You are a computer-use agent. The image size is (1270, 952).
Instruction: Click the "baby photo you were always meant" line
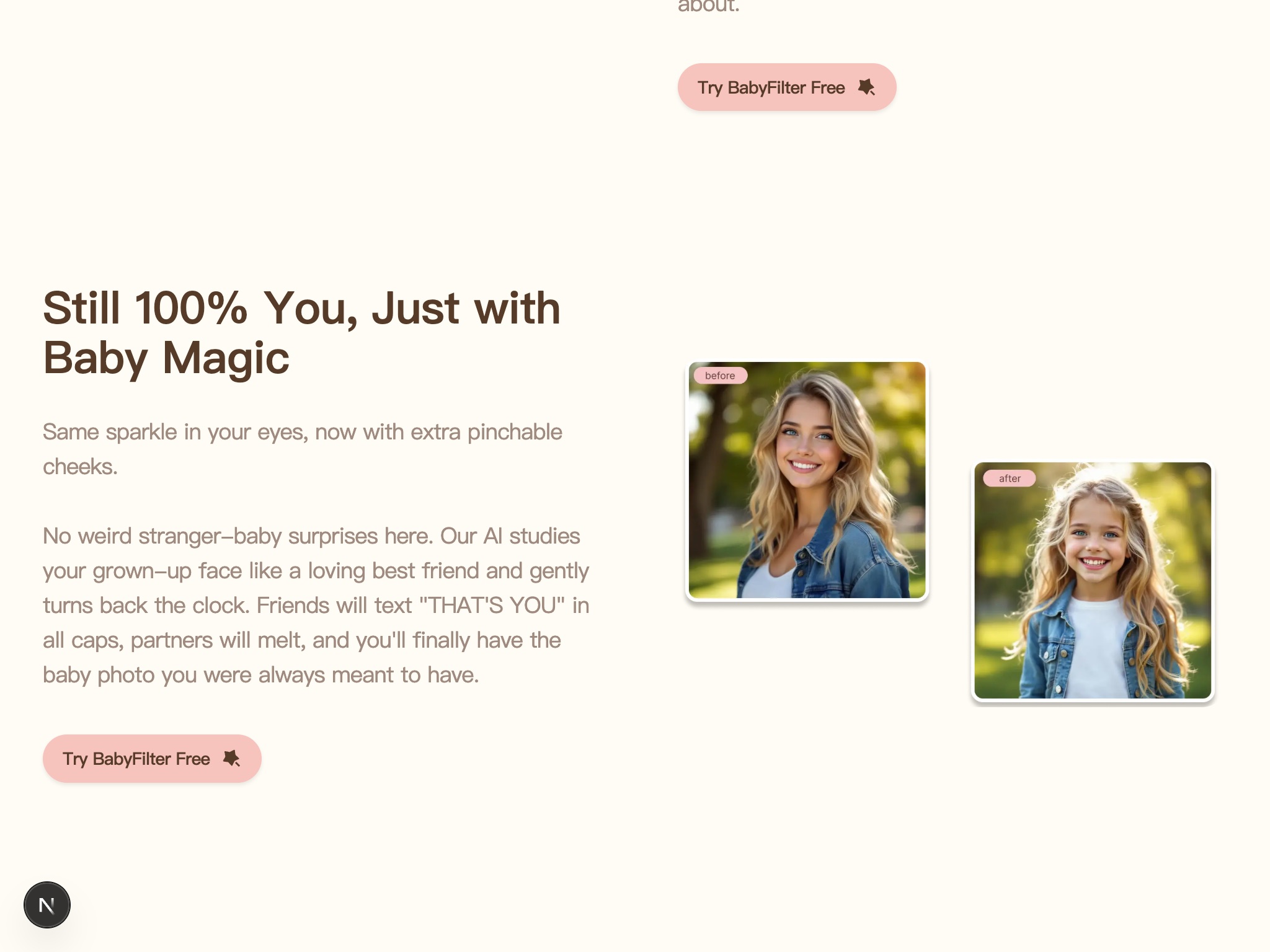click(260, 675)
